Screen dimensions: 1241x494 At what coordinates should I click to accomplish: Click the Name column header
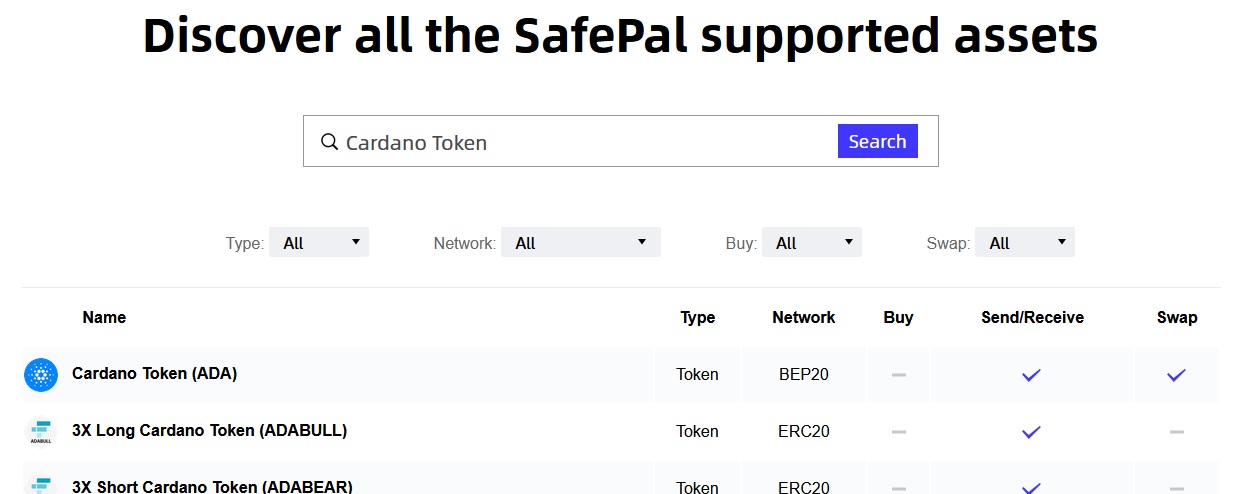point(104,317)
